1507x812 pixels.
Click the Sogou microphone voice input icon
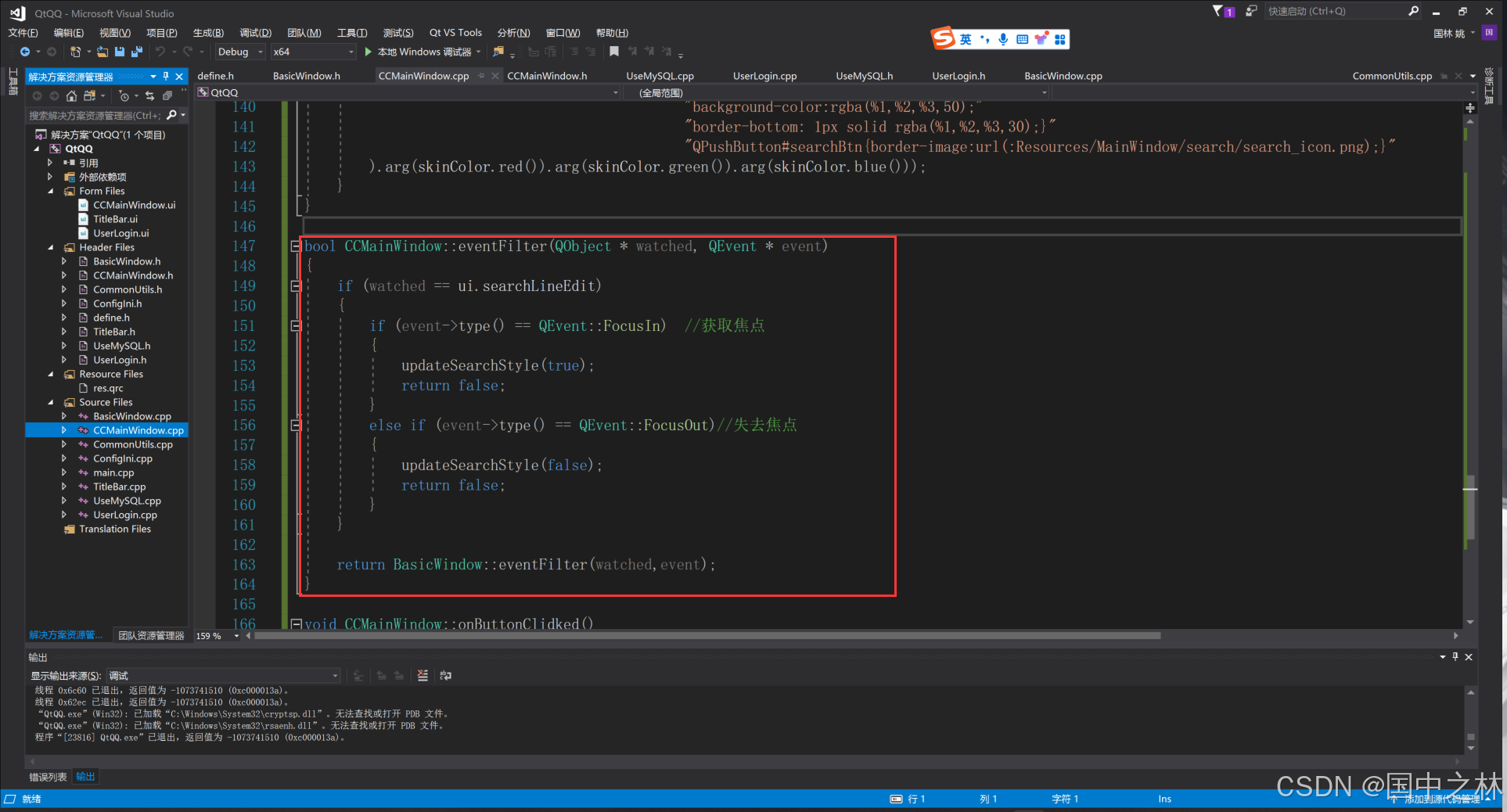click(x=1003, y=39)
